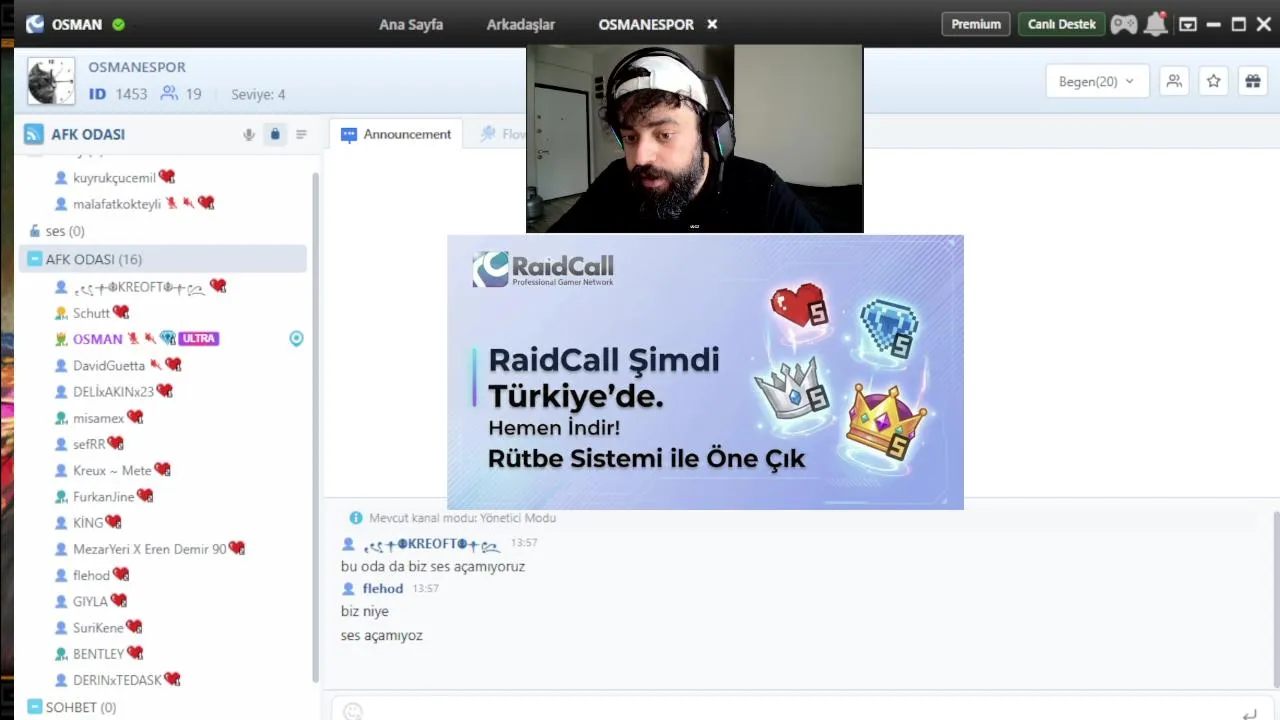Click the ULTRA badge next to OSMAN

(x=199, y=338)
